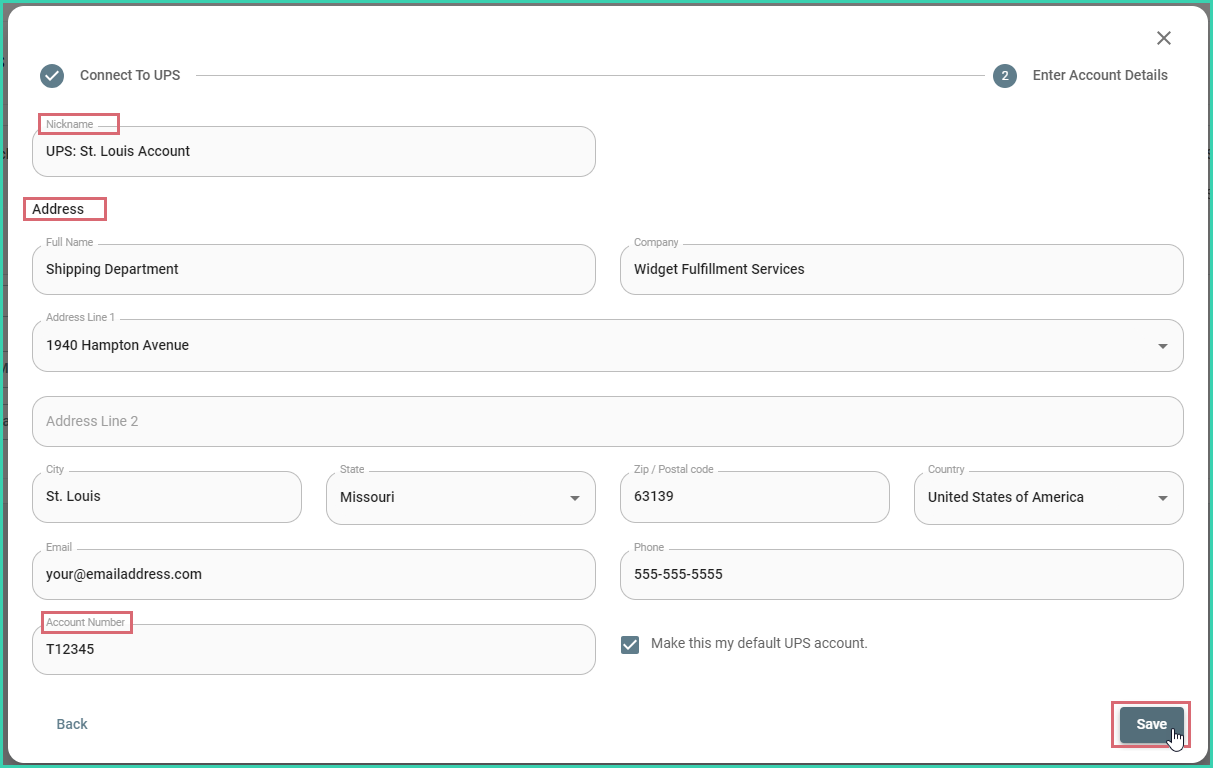The width and height of the screenshot is (1213, 768).
Task: Click the step 2 circle icon
Action: coord(1004,75)
